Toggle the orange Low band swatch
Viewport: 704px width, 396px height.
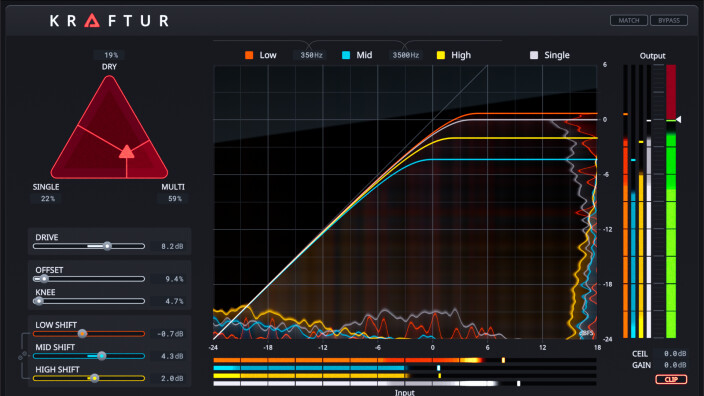pos(249,55)
